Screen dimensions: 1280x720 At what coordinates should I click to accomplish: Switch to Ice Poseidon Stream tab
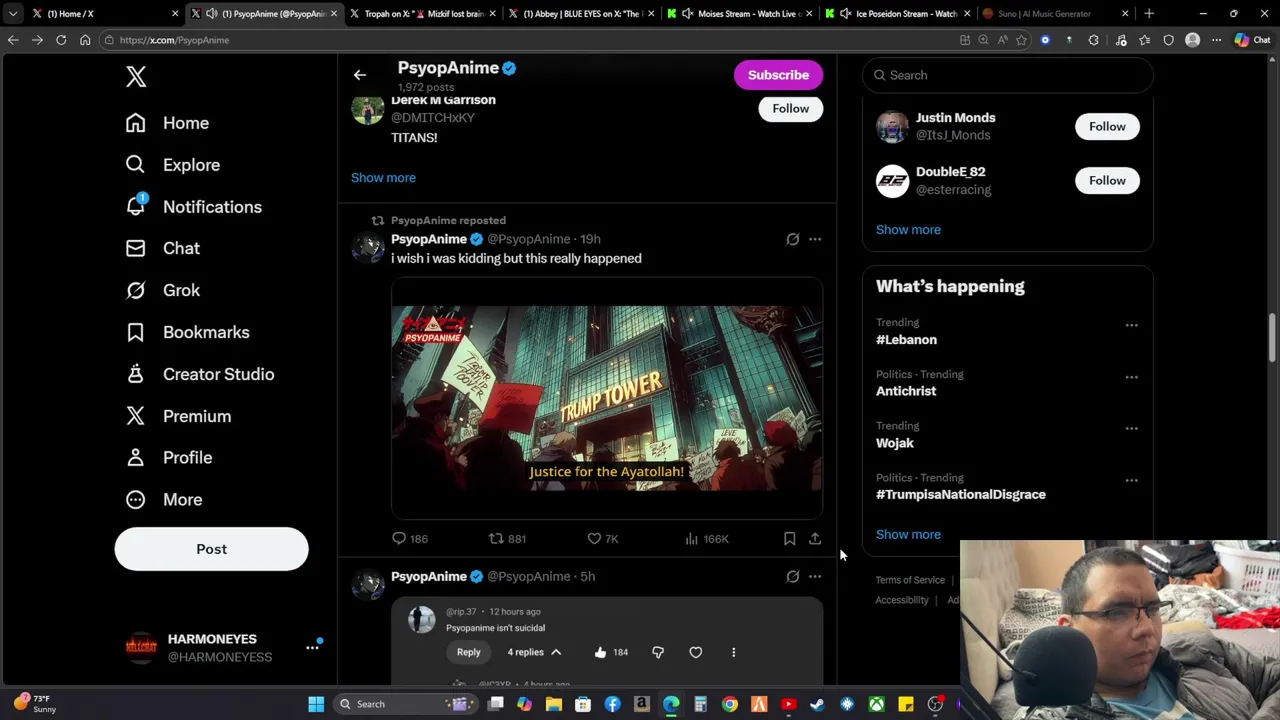[899, 14]
